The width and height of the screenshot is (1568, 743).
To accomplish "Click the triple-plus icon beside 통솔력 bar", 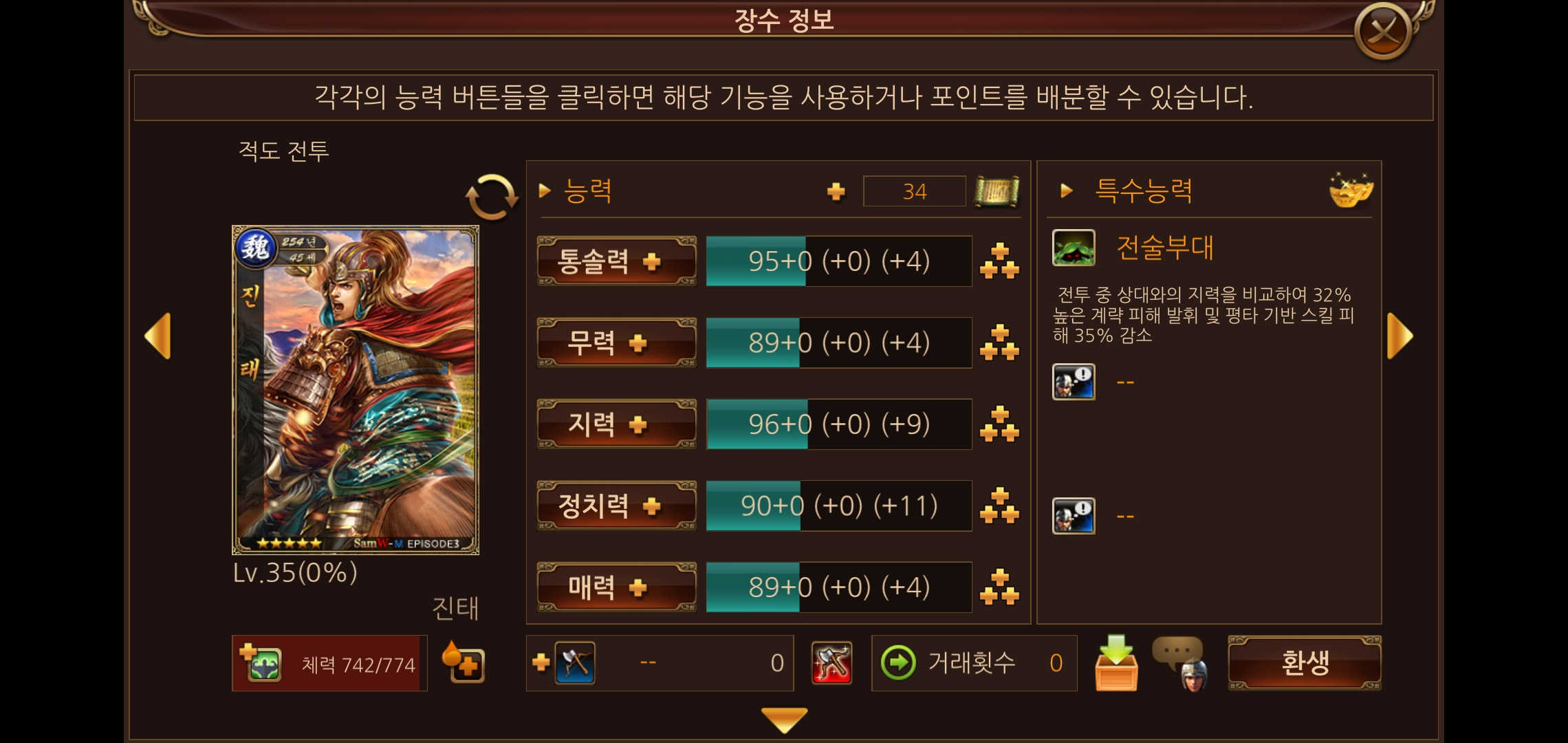I will [x=999, y=261].
